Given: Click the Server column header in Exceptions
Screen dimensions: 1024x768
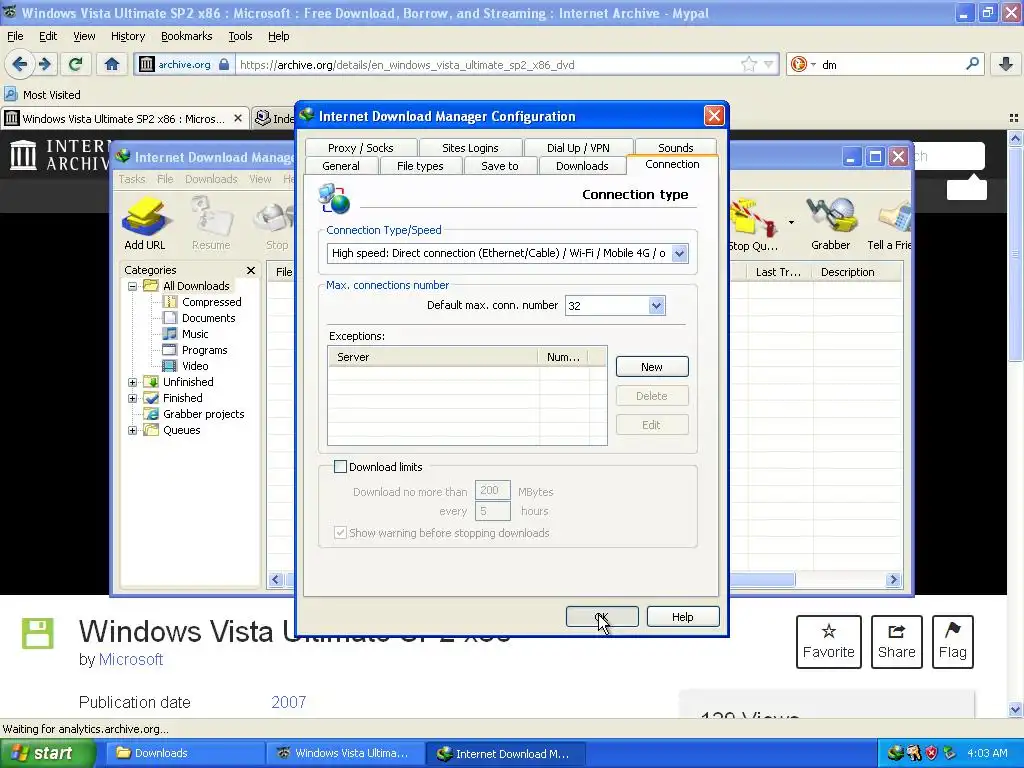Looking at the screenshot, I should (x=433, y=357).
